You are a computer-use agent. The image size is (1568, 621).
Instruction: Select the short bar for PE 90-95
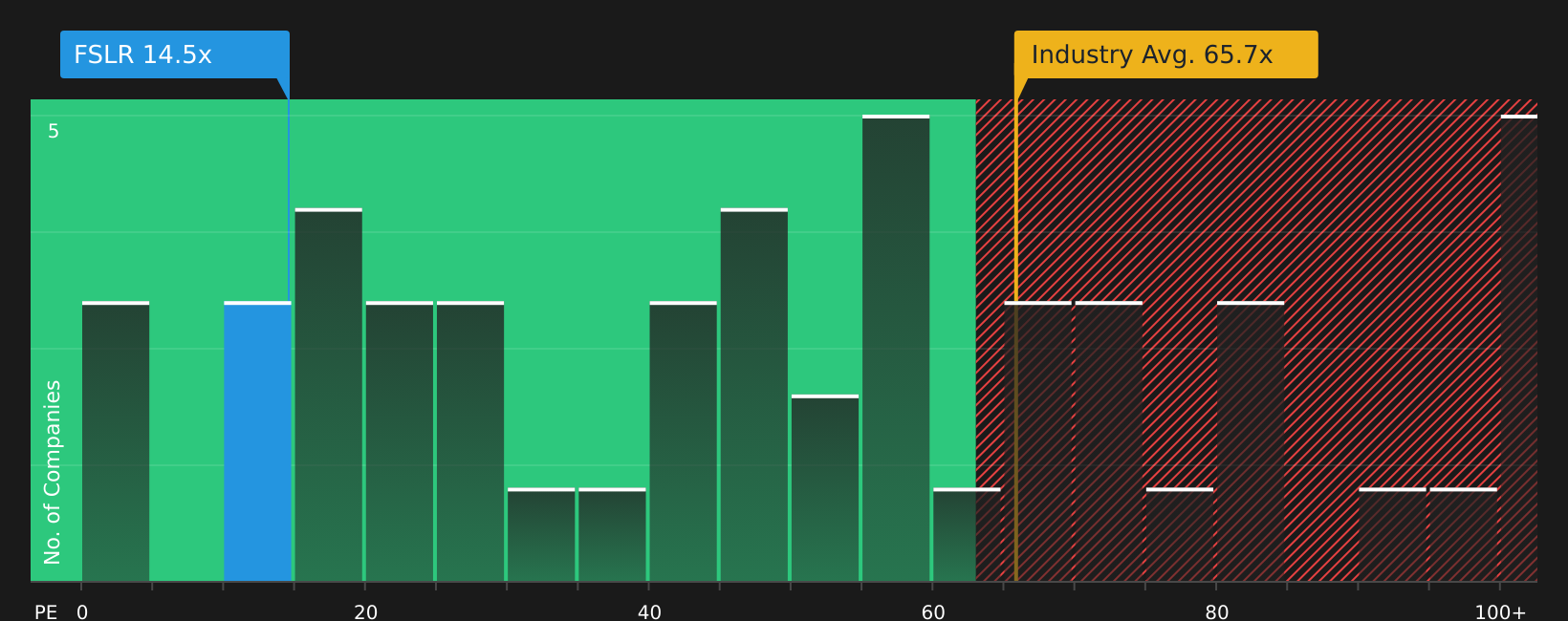coord(1393,535)
